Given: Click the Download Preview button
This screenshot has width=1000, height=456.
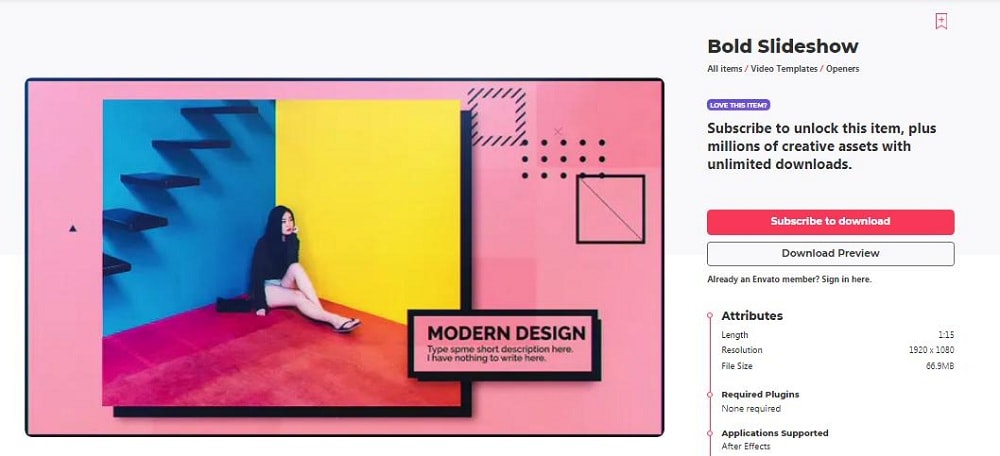Looking at the screenshot, I should click(x=830, y=253).
